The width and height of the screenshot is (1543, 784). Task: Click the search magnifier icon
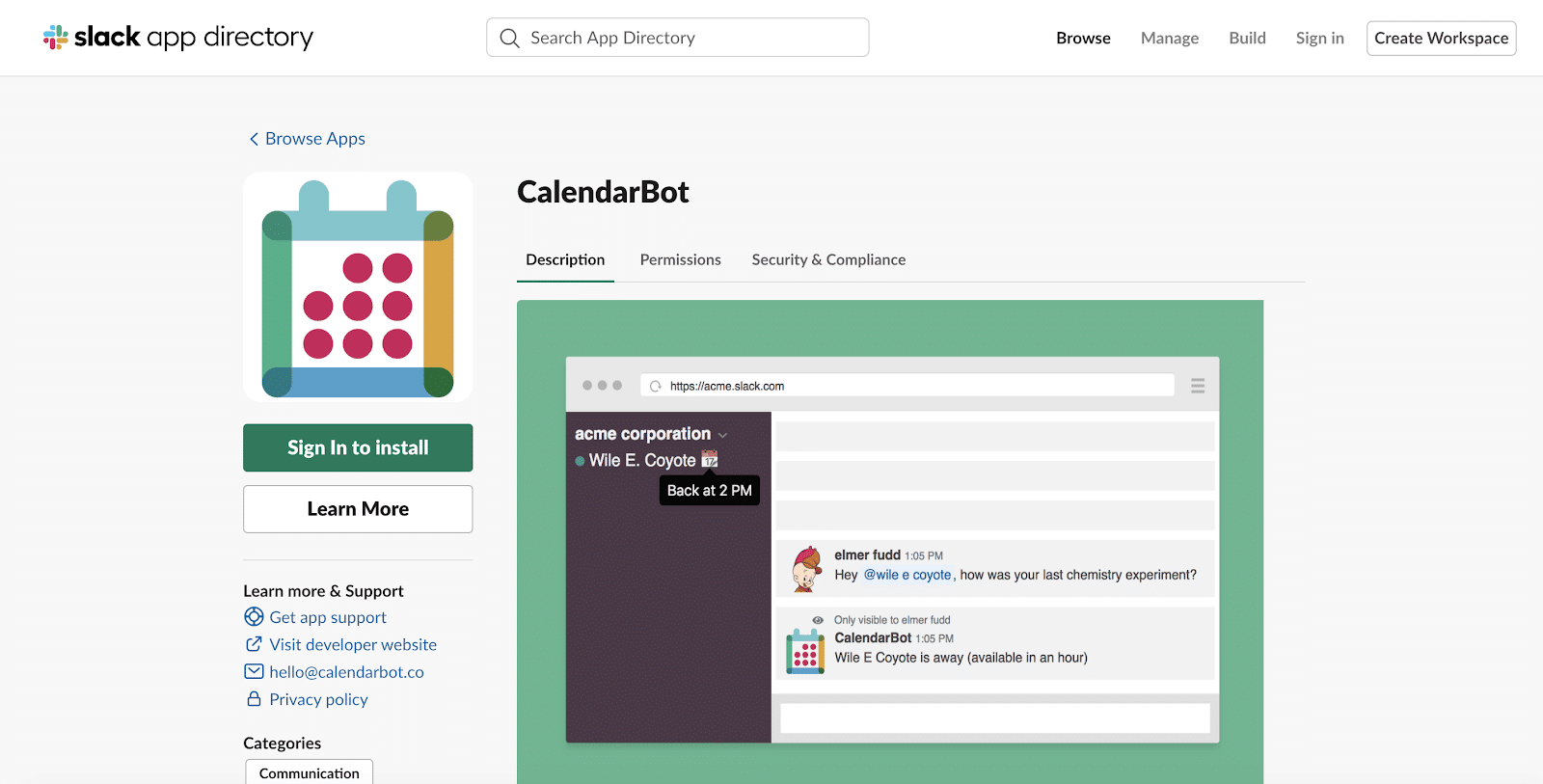point(509,38)
